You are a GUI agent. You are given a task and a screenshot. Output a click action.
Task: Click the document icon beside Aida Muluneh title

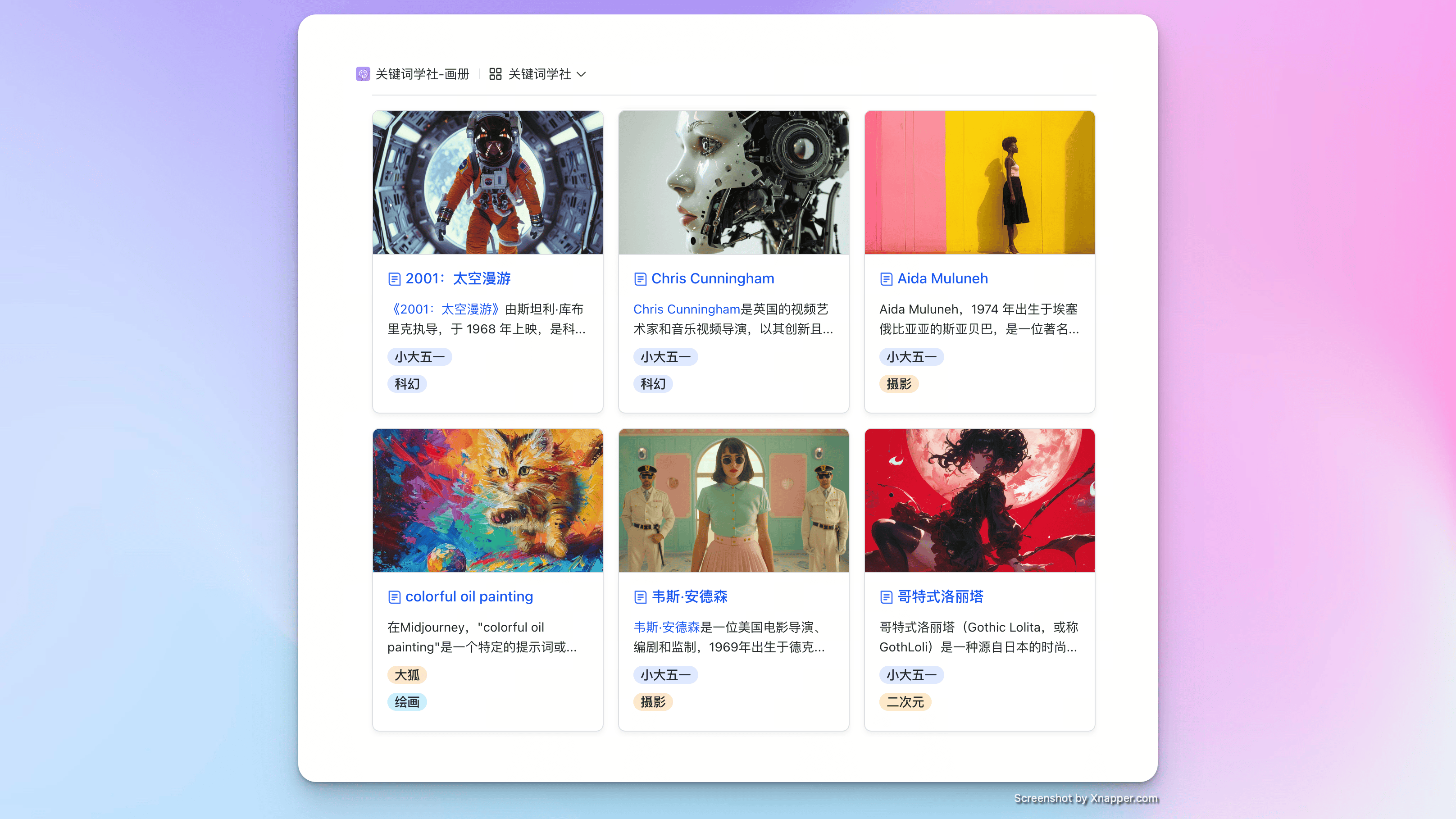(886, 278)
